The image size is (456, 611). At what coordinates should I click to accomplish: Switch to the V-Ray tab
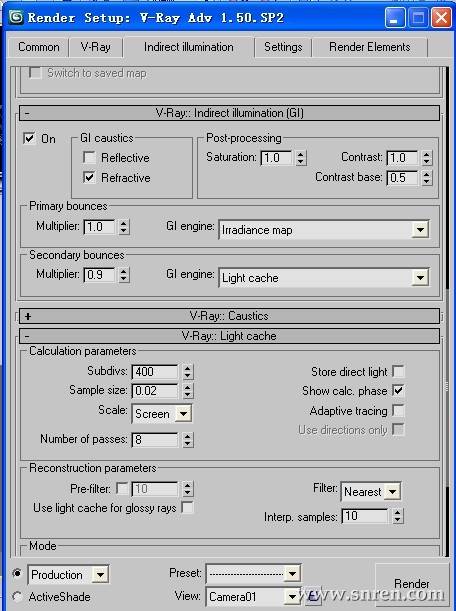point(95,47)
